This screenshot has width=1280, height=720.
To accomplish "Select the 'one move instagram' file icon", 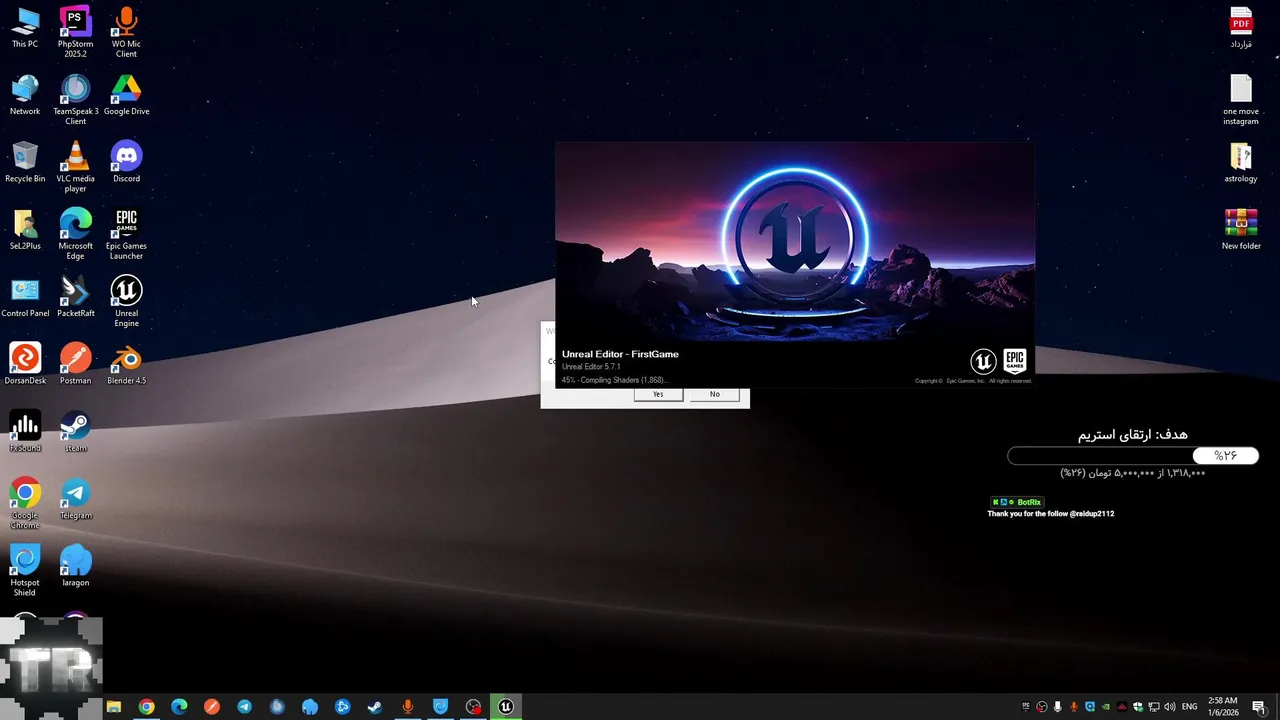I will coord(1241,99).
